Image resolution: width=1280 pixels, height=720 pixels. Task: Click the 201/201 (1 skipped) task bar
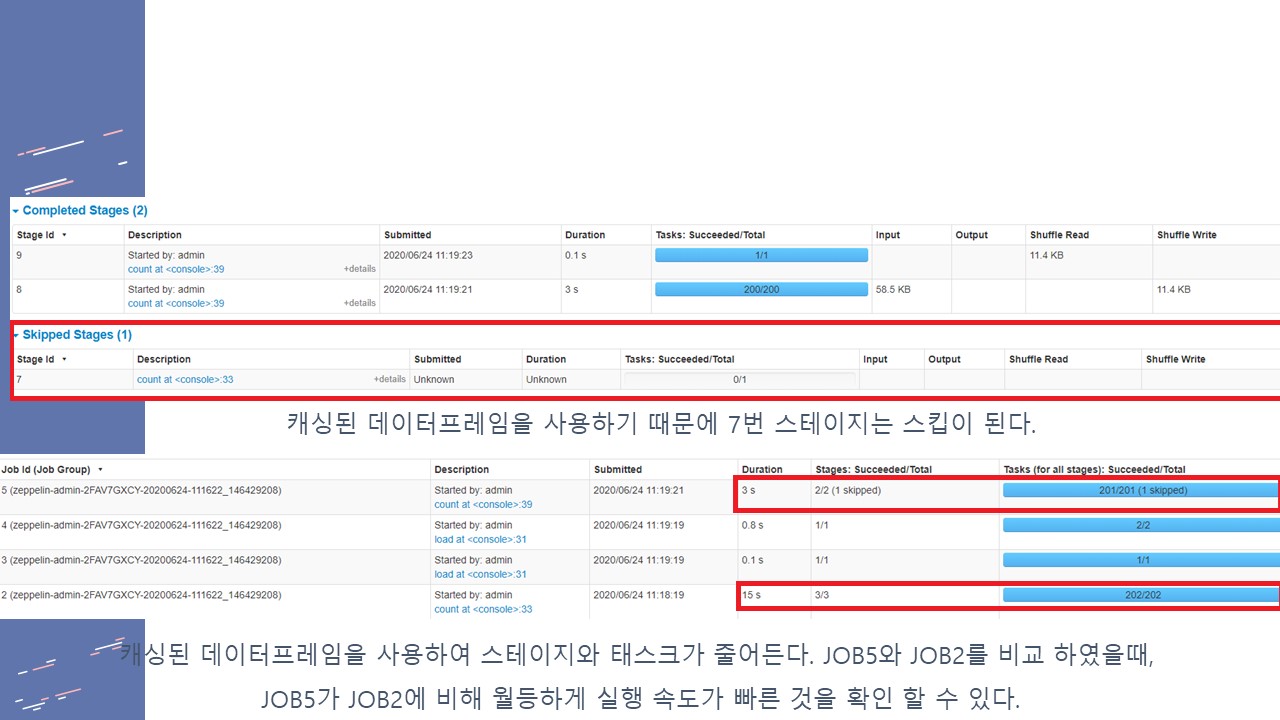click(x=1141, y=490)
